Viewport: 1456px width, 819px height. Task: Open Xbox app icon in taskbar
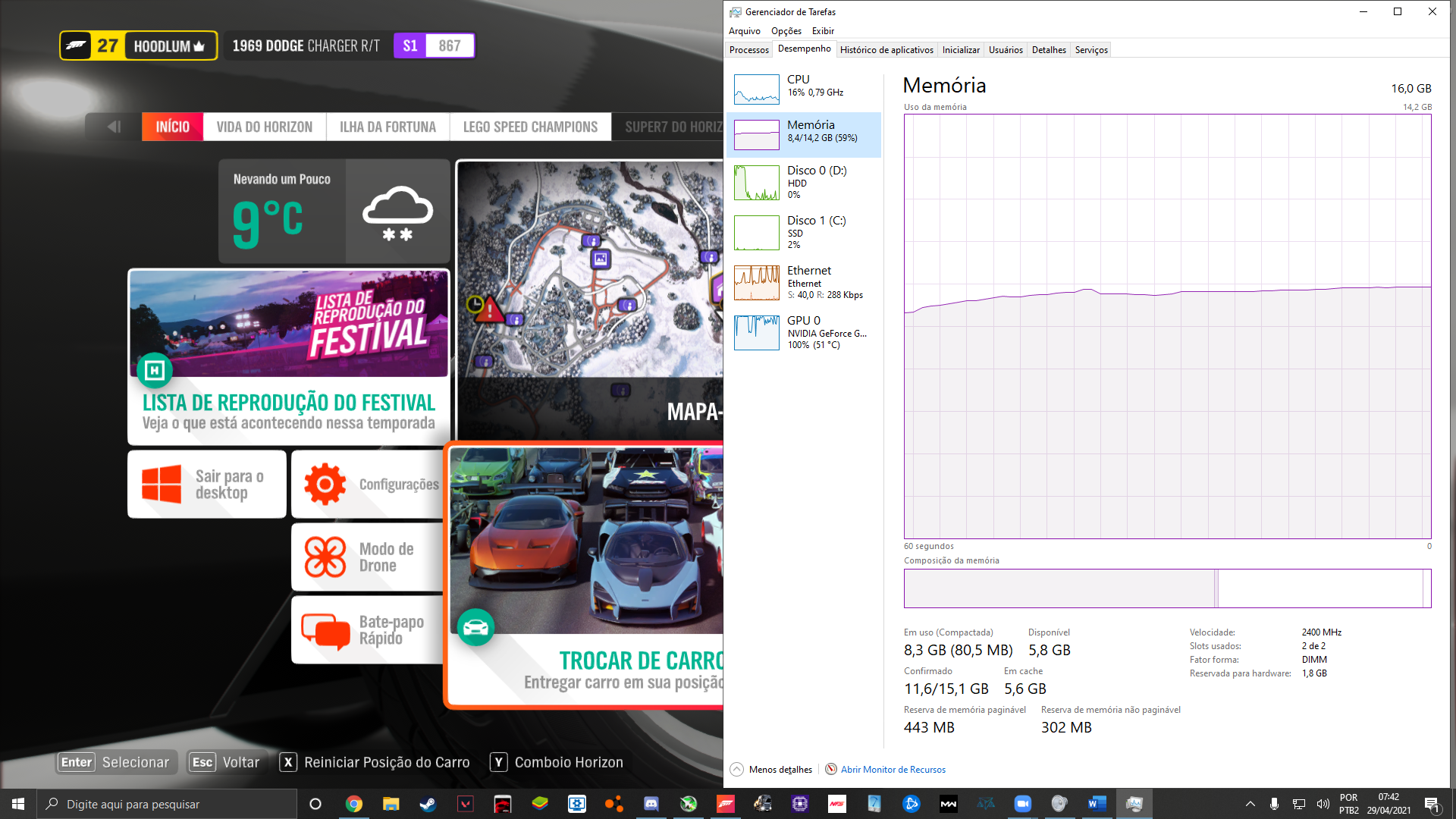click(x=689, y=804)
